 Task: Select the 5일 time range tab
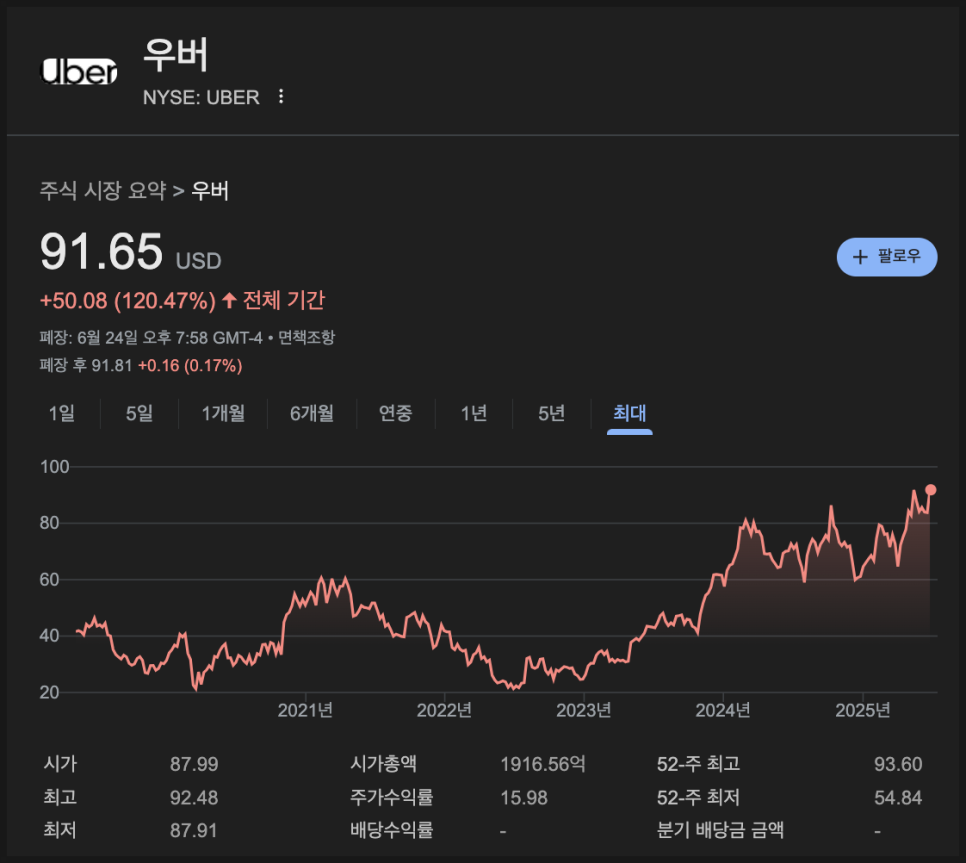(x=139, y=413)
